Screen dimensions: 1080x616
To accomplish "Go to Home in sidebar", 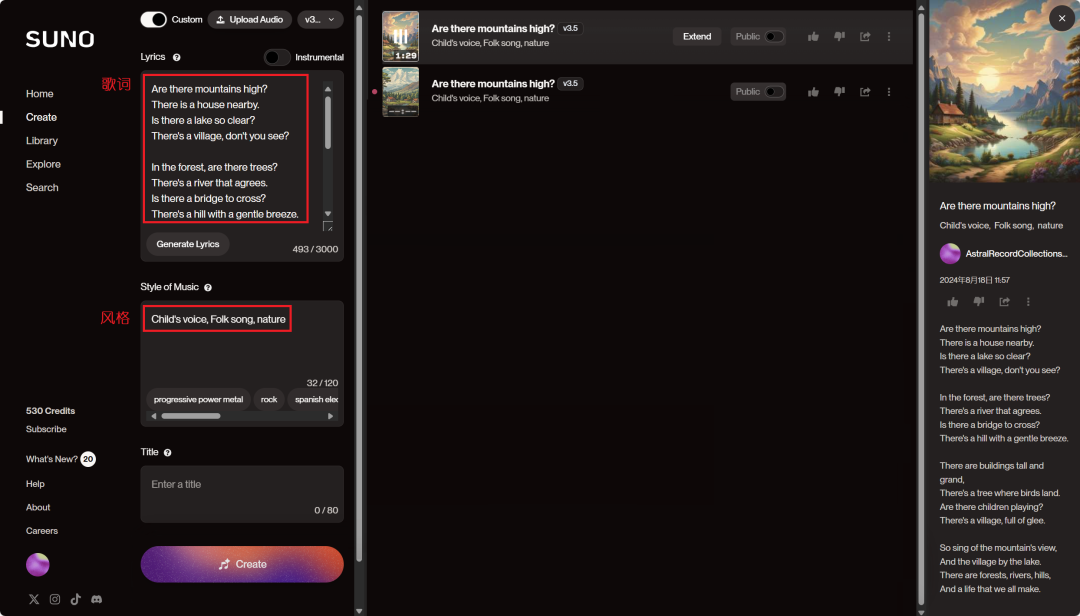I will pyautogui.click(x=40, y=94).
